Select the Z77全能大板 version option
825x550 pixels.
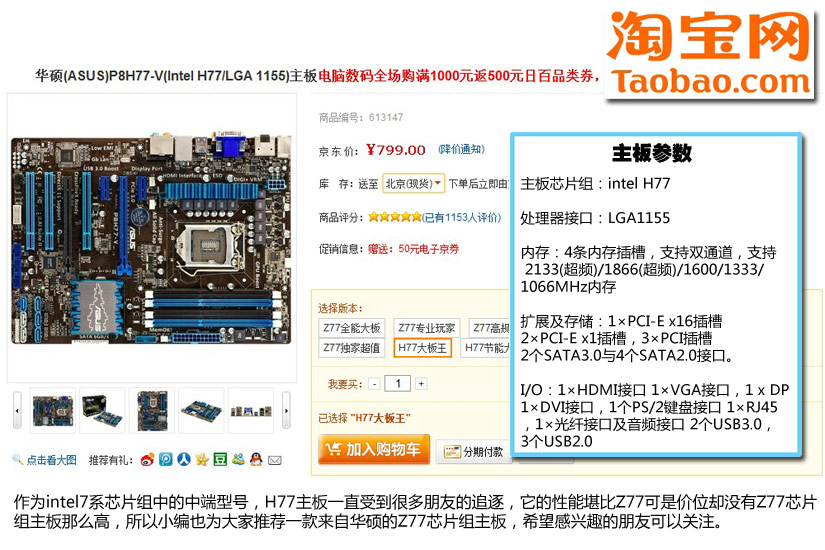(351, 328)
